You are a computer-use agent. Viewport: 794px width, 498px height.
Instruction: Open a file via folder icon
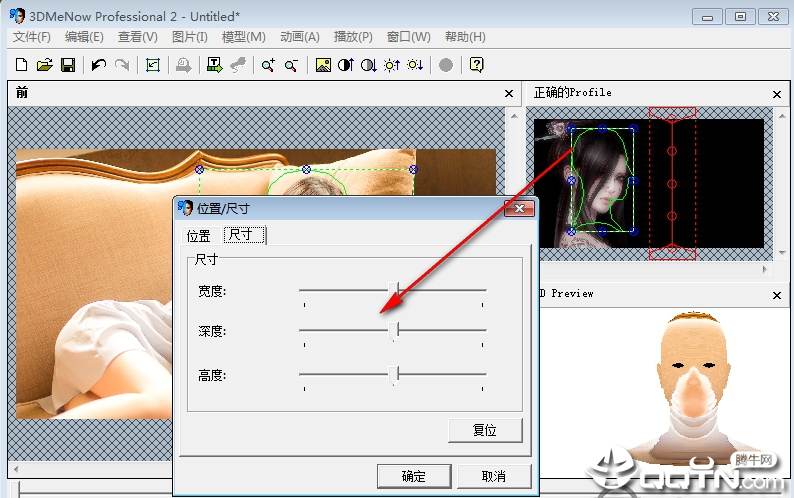point(45,65)
